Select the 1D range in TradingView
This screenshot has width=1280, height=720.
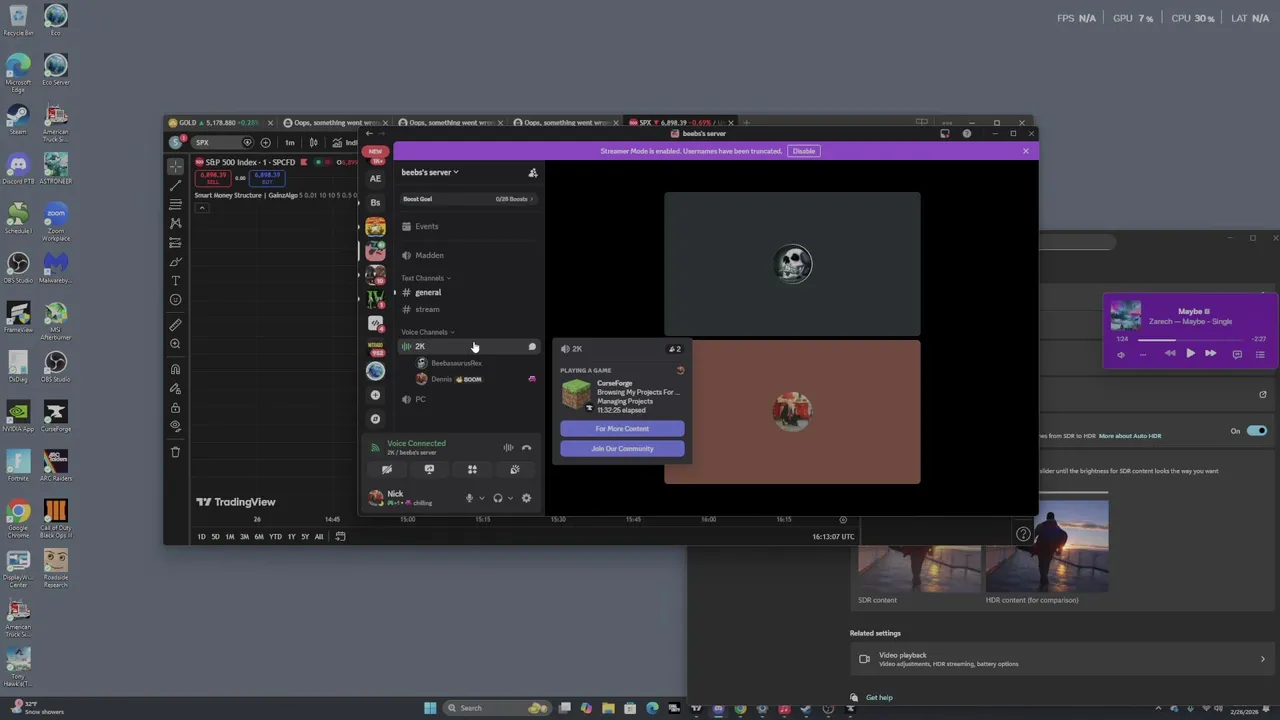point(201,537)
